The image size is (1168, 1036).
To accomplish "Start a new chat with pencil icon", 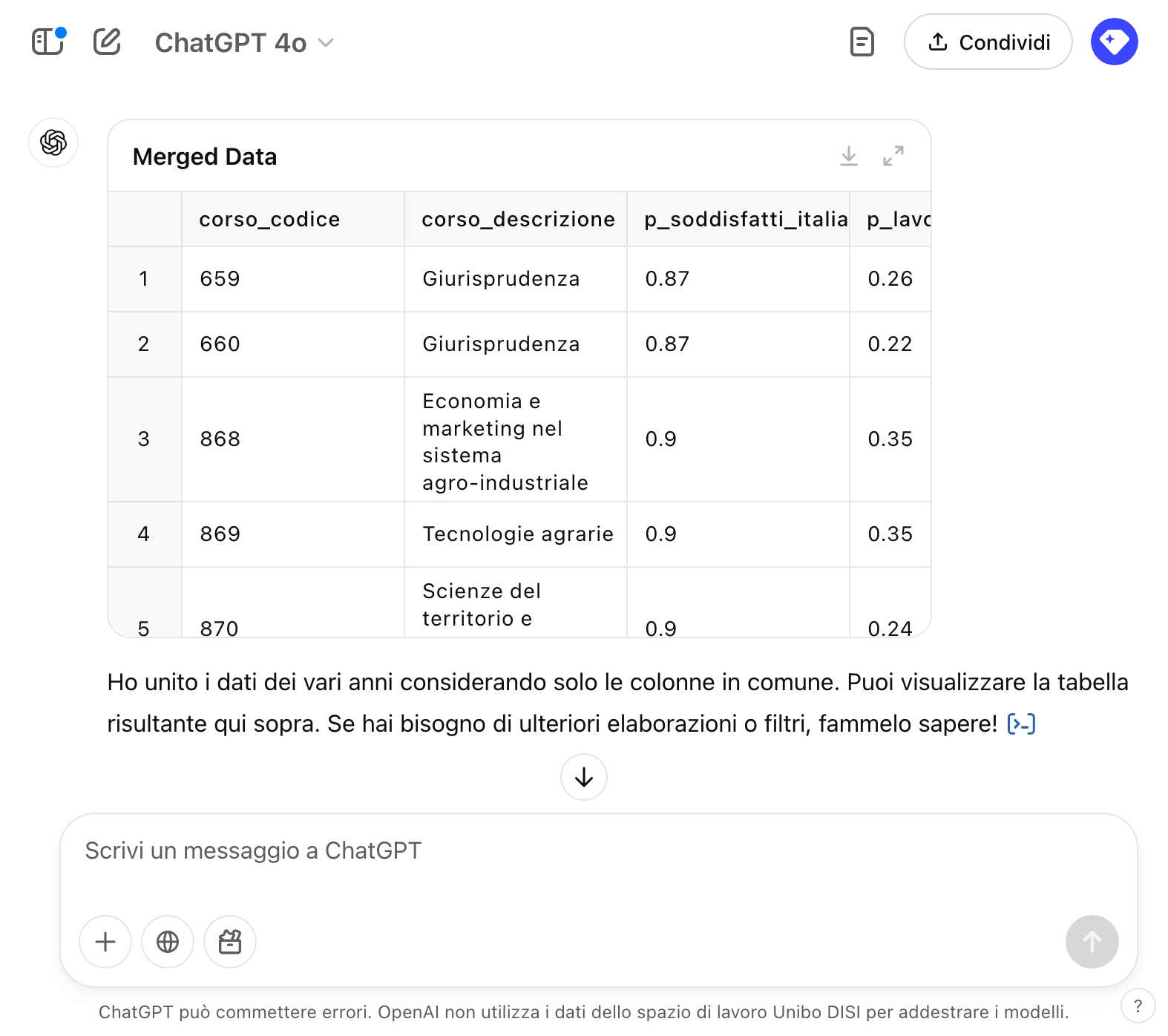I will coord(107,42).
